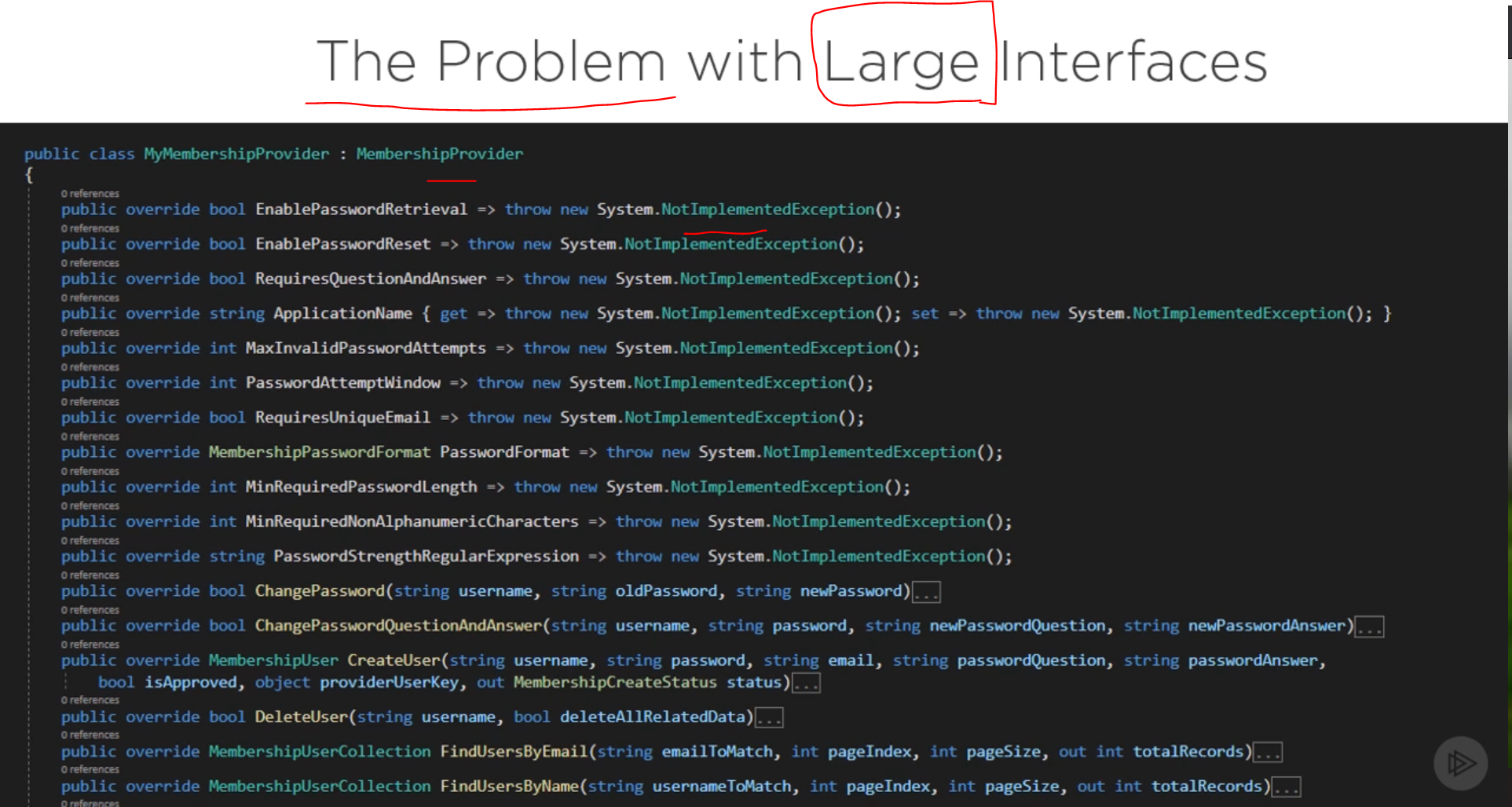Open 0 references link above EnablePasswordRetrieval
This screenshot has width=1512, height=807.
click(x=90, y=193)
